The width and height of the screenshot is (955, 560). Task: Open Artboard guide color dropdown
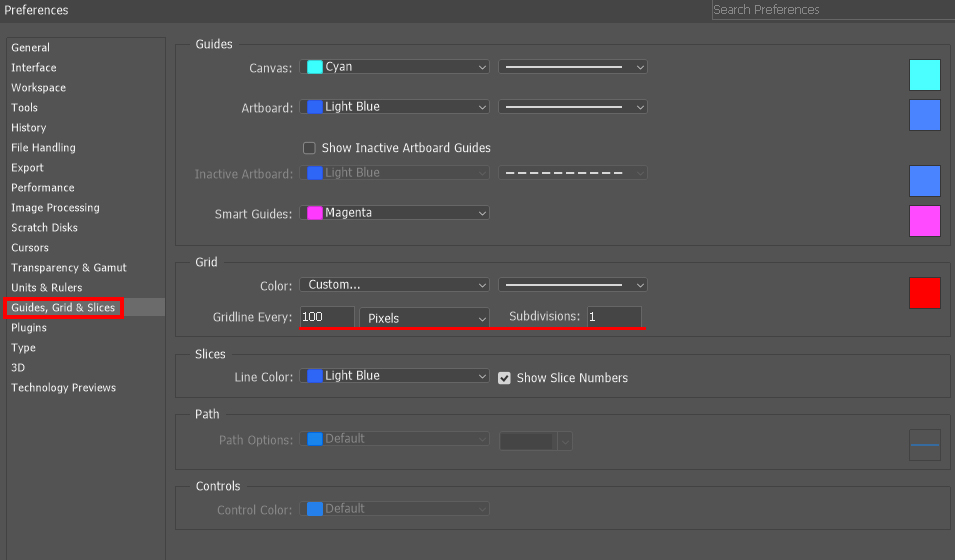point(394,107)
